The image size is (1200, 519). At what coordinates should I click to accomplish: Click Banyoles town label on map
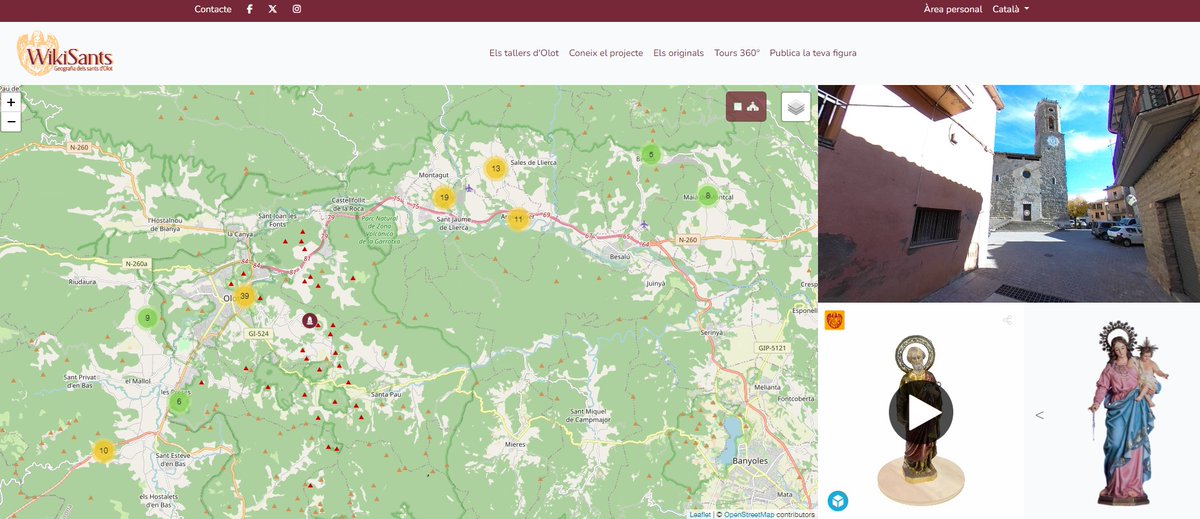coord(748,461)
